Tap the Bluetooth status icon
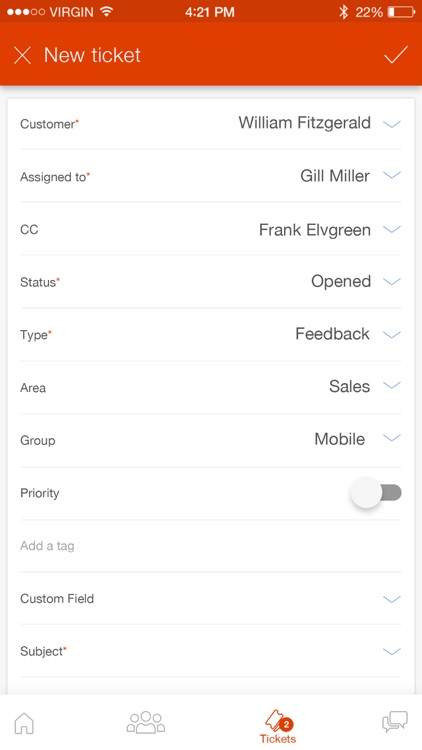The height and width of the screenshot is (750, 422). pyautogui.click(x=343, y=12)
